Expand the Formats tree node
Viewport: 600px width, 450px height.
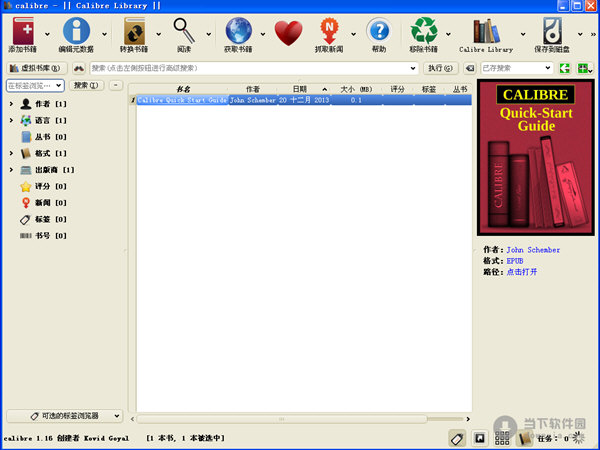[11, 153]
